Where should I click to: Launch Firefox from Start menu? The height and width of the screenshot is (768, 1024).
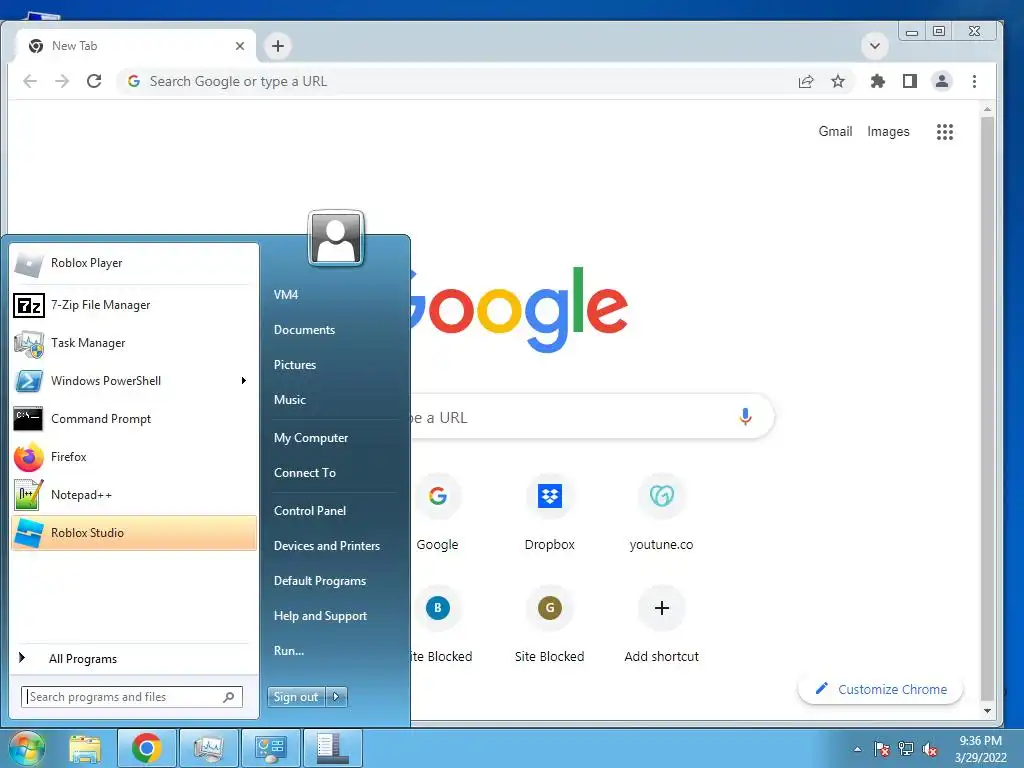(x=134, y=456)
